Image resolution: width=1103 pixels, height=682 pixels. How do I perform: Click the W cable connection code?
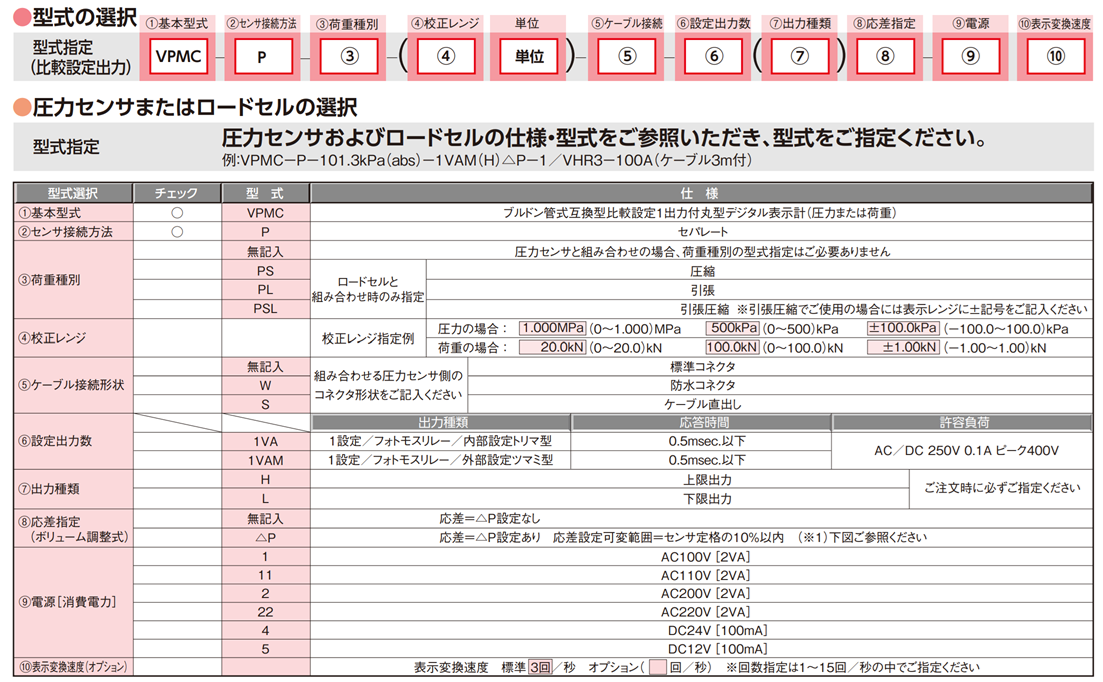(x=265, y=385)
